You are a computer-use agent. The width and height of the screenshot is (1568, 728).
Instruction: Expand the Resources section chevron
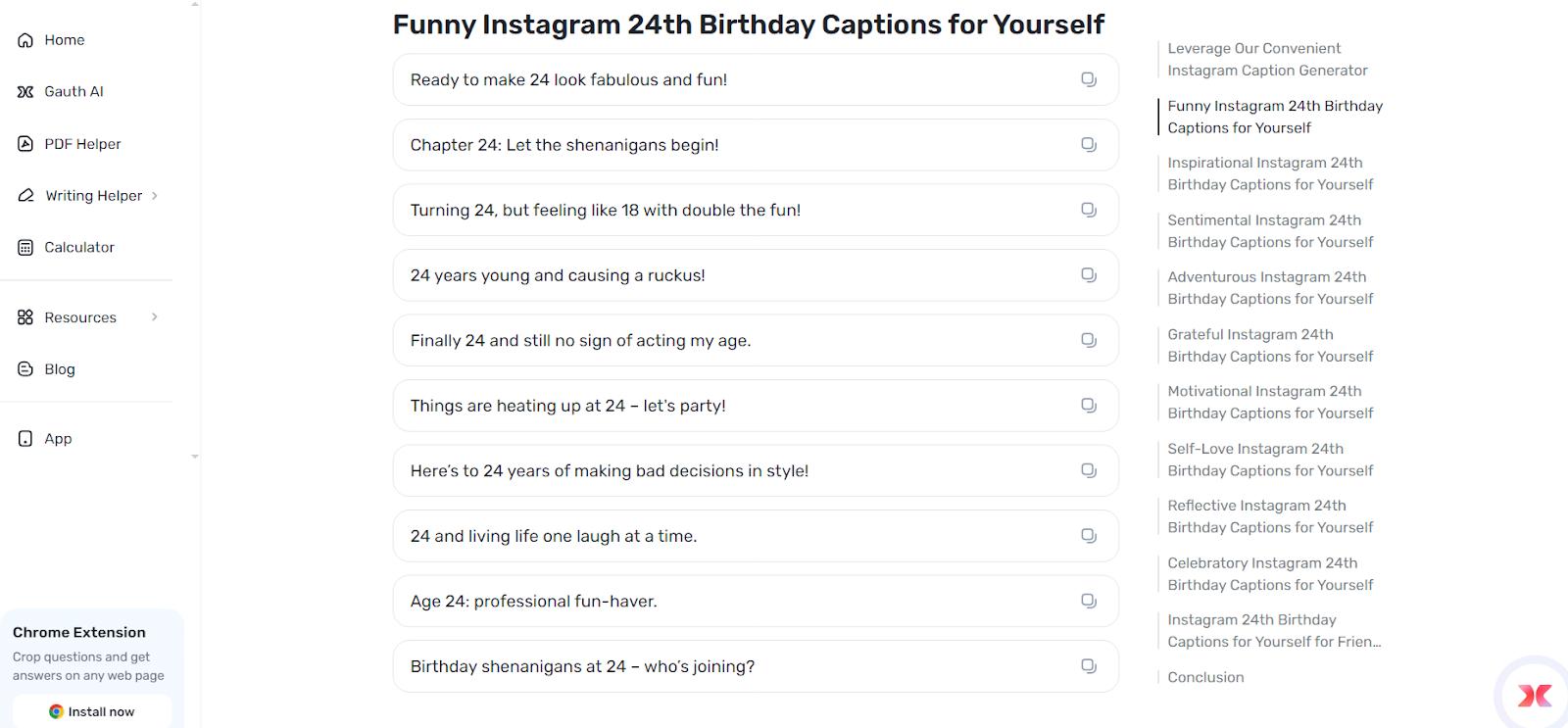tap(154, 316)
